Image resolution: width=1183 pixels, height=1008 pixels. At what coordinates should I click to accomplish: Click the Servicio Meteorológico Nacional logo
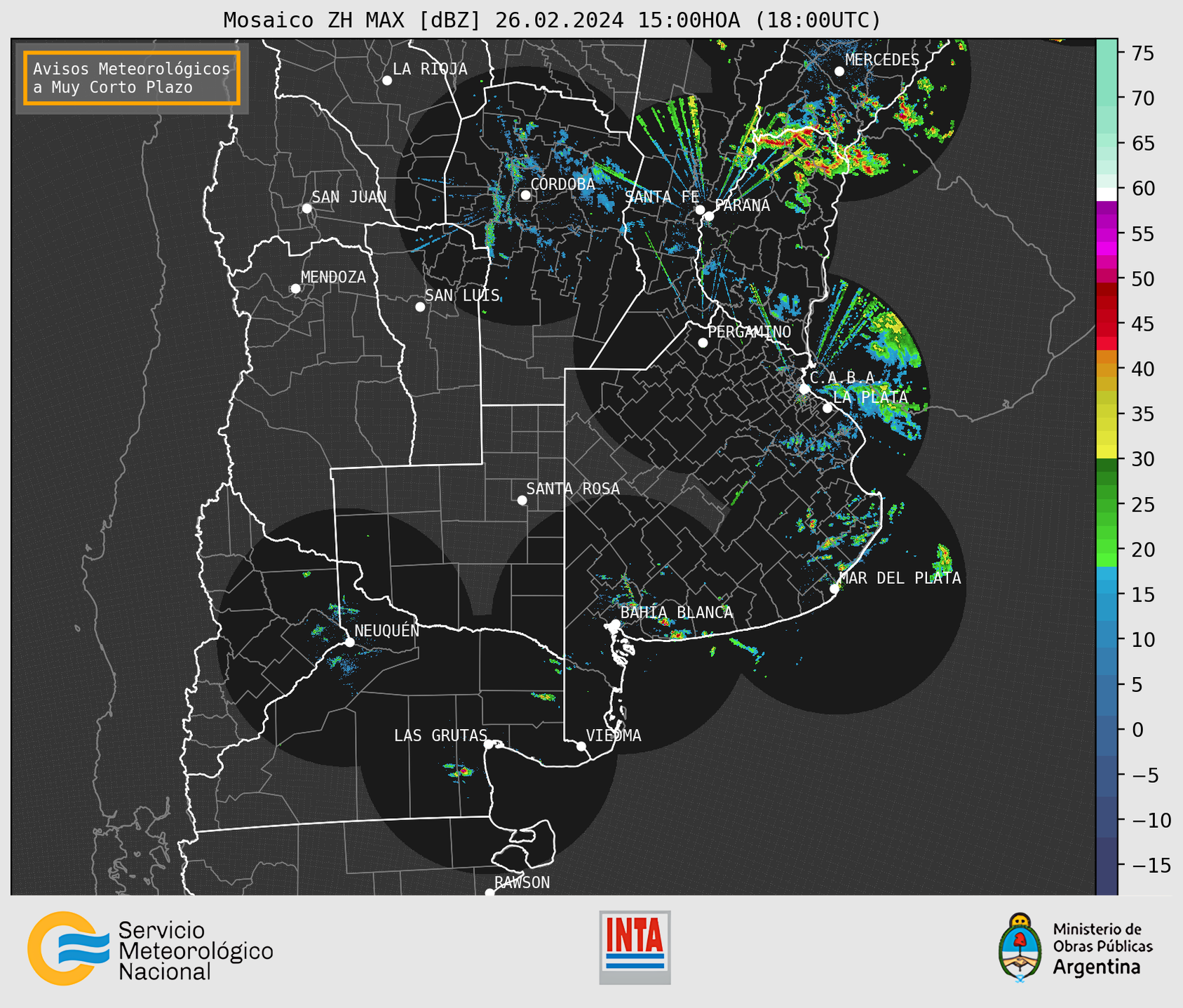click(x=151, y=948)
